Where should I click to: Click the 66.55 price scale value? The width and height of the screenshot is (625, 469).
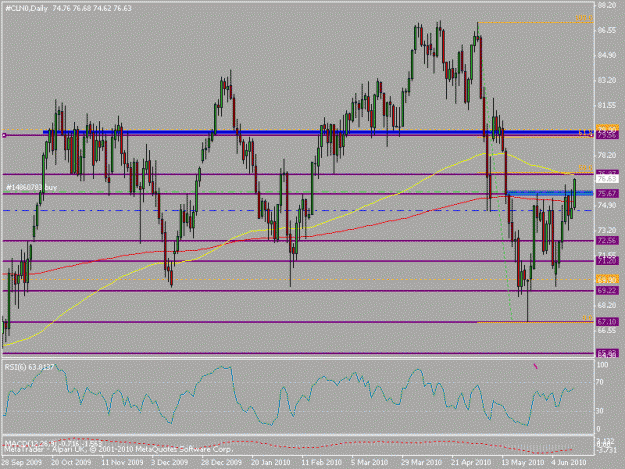tap(607, 330)
